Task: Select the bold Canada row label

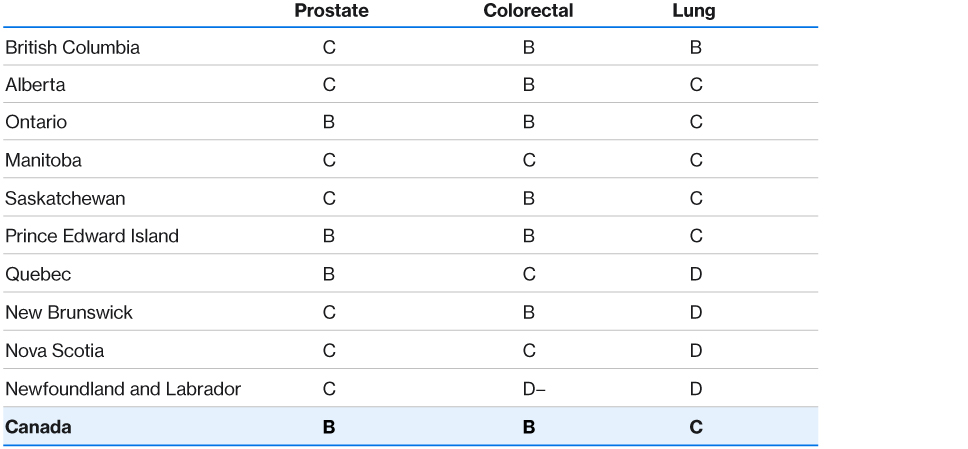Action: [x=37, y=426]
